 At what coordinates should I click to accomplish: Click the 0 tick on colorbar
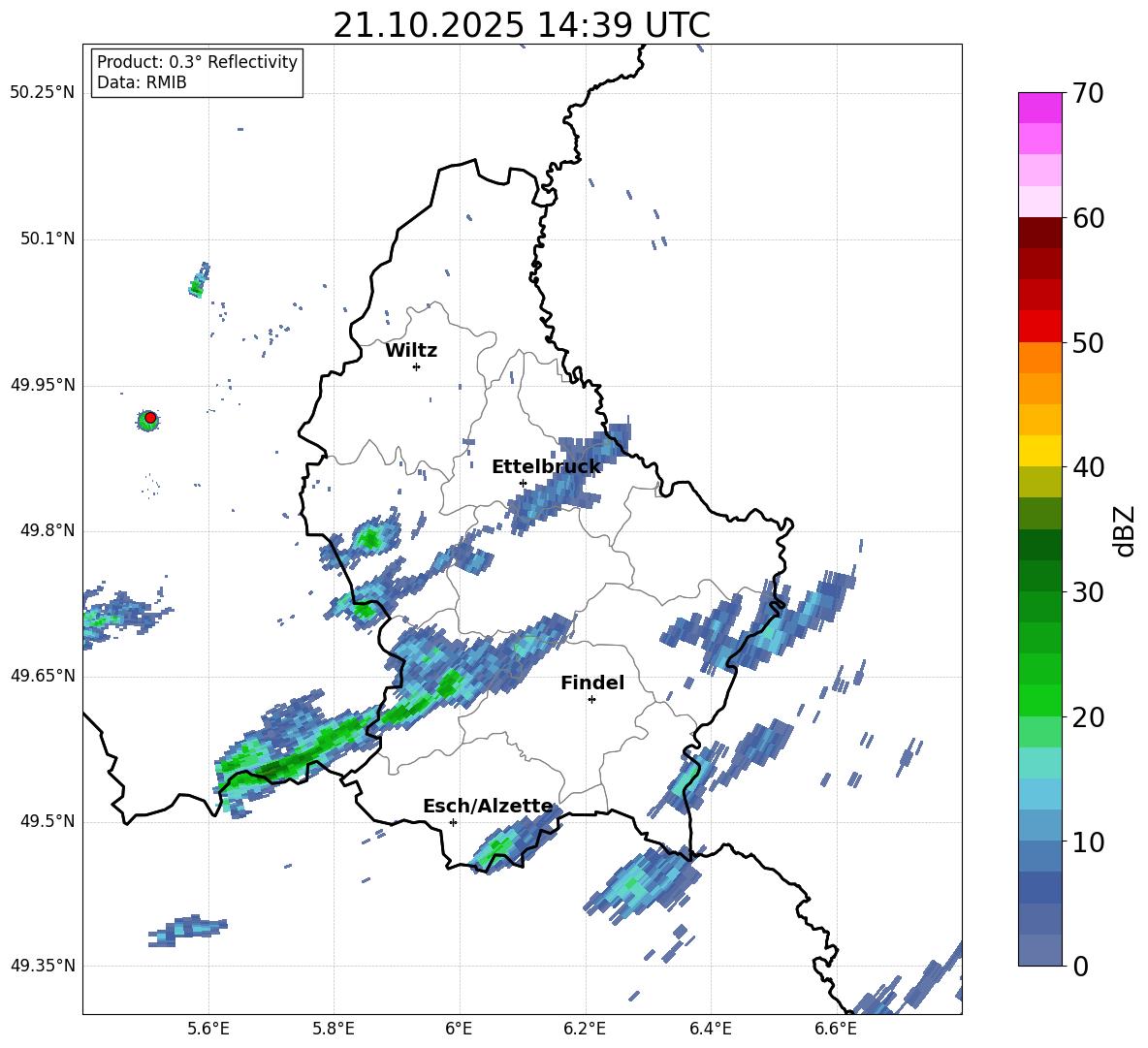(1080, 966)
